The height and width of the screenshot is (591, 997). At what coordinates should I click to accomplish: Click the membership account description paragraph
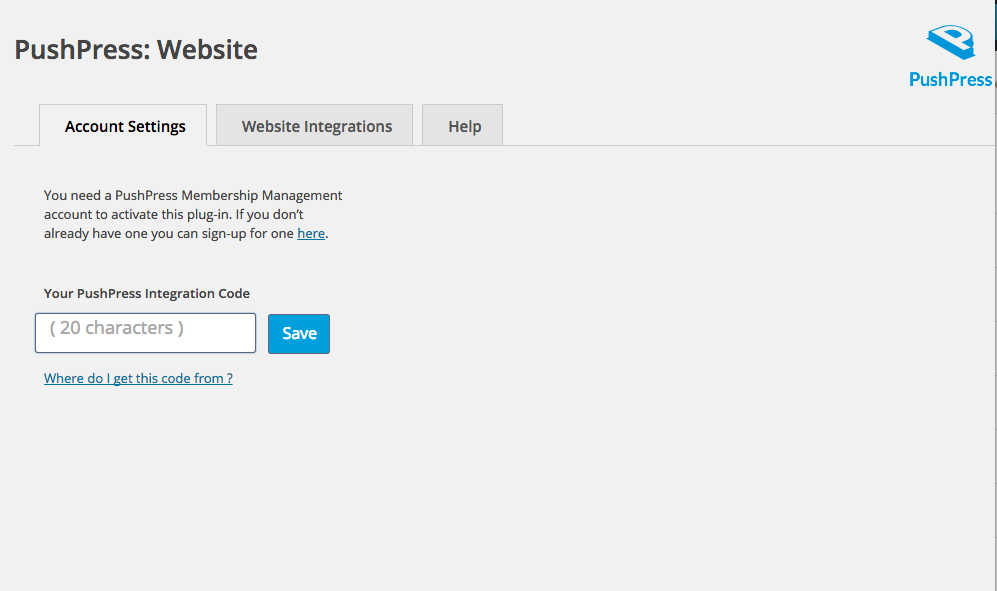(193, 214)
